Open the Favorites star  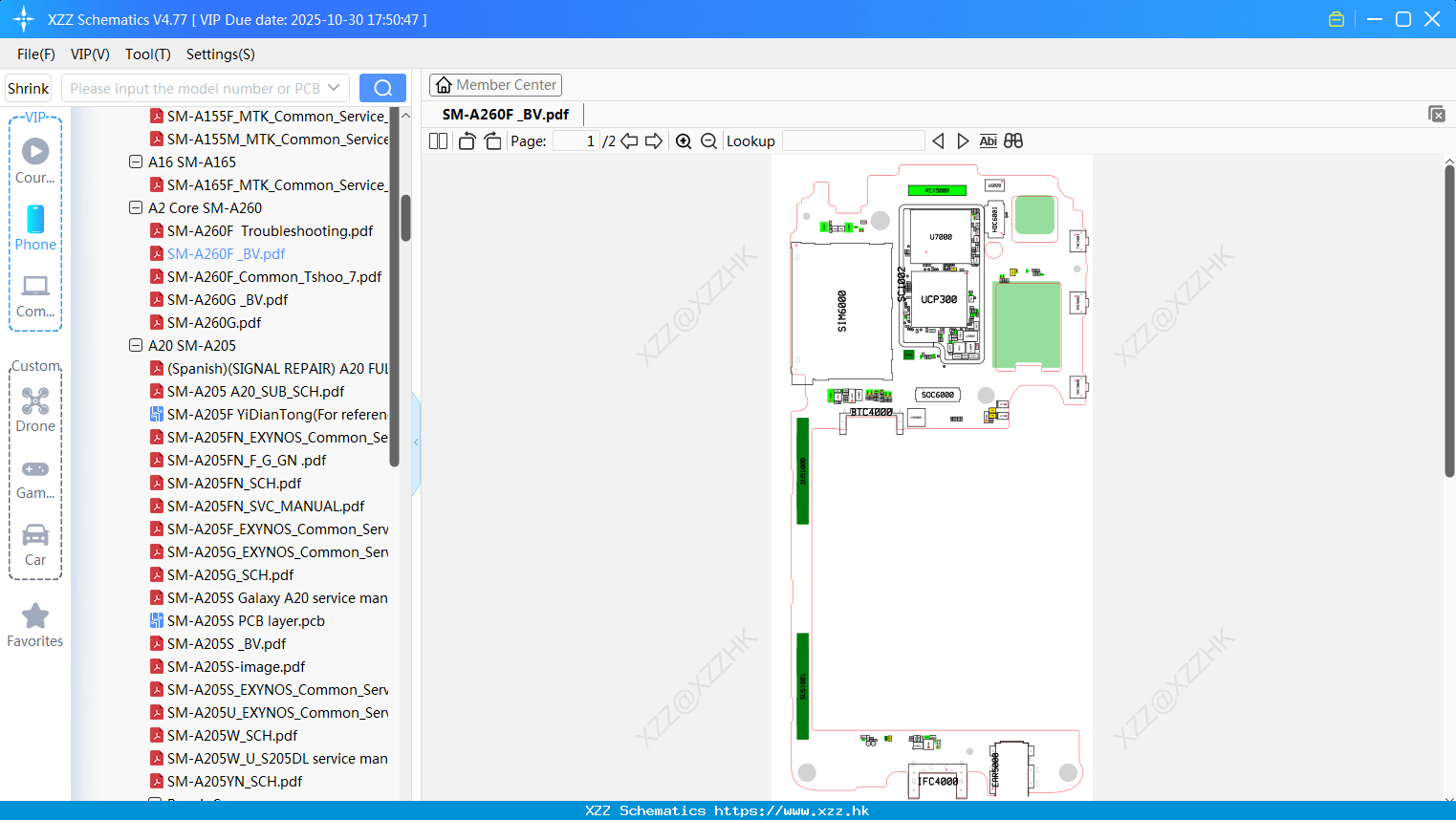[x=35, y=626]
